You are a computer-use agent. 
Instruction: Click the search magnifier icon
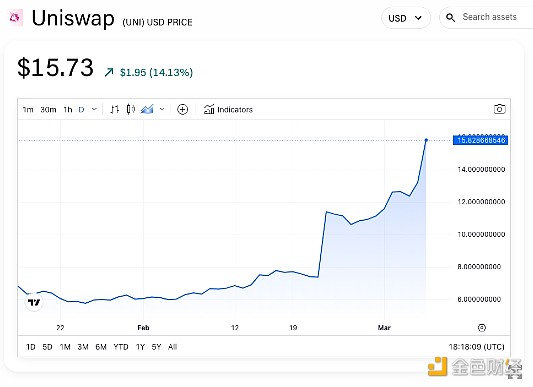tap(450, 18)
